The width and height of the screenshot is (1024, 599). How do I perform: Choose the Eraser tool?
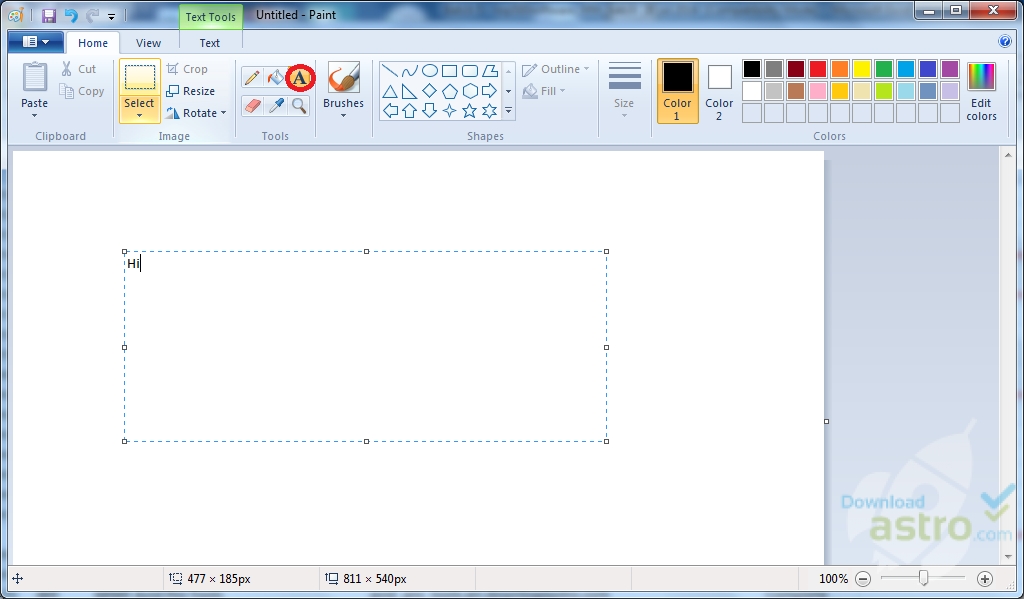pos(252,105)
